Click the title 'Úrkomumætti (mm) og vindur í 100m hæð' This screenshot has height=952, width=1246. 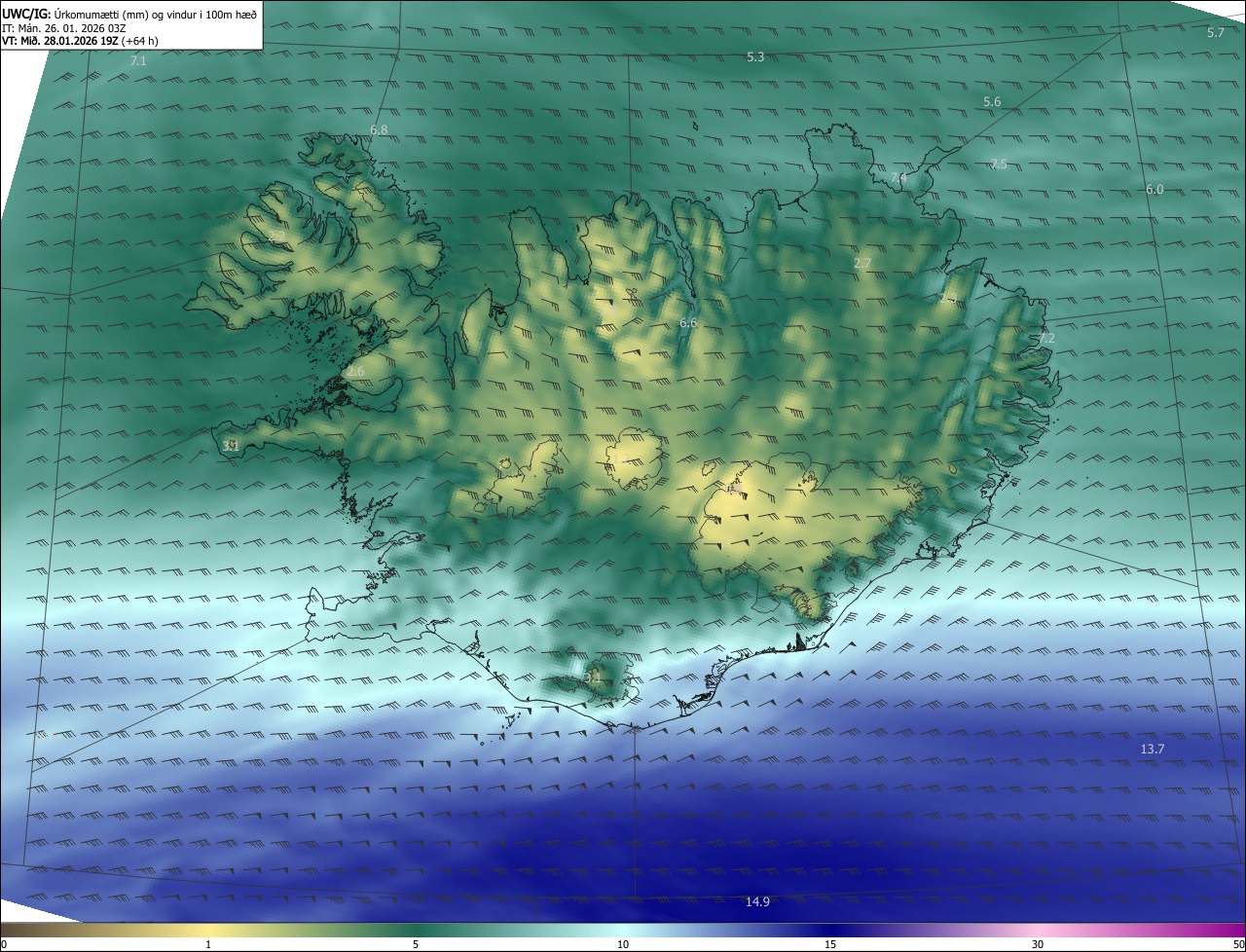(157, 14)
